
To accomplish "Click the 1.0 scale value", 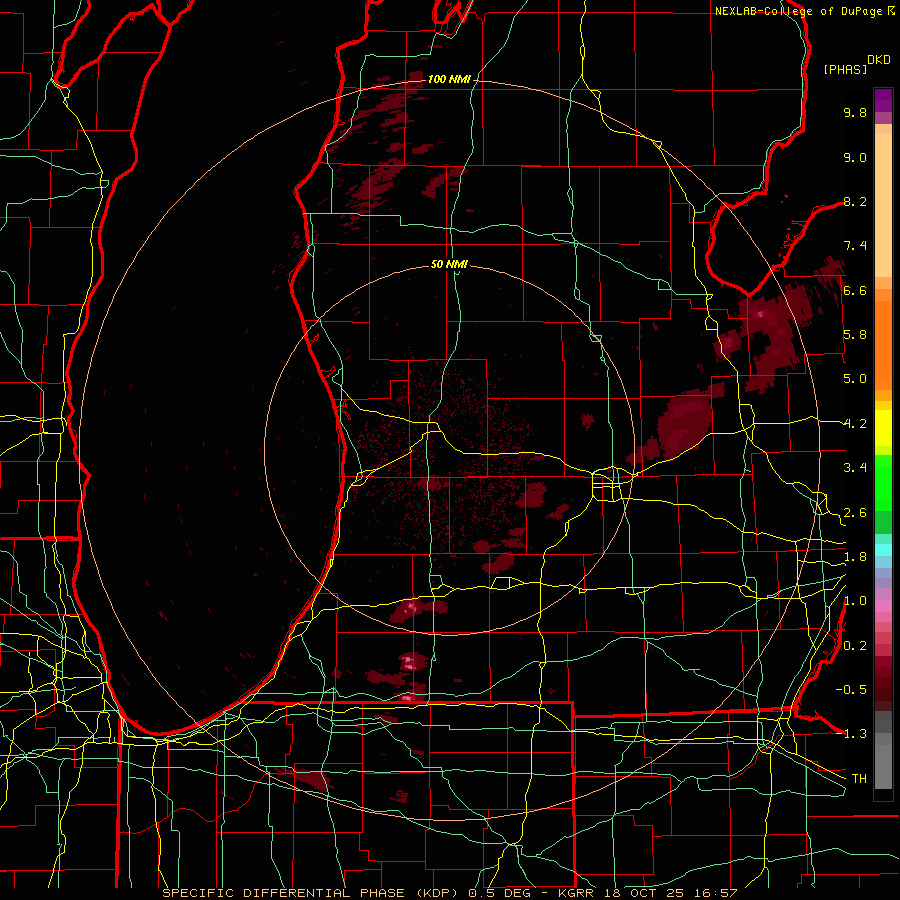I will 855,601.
